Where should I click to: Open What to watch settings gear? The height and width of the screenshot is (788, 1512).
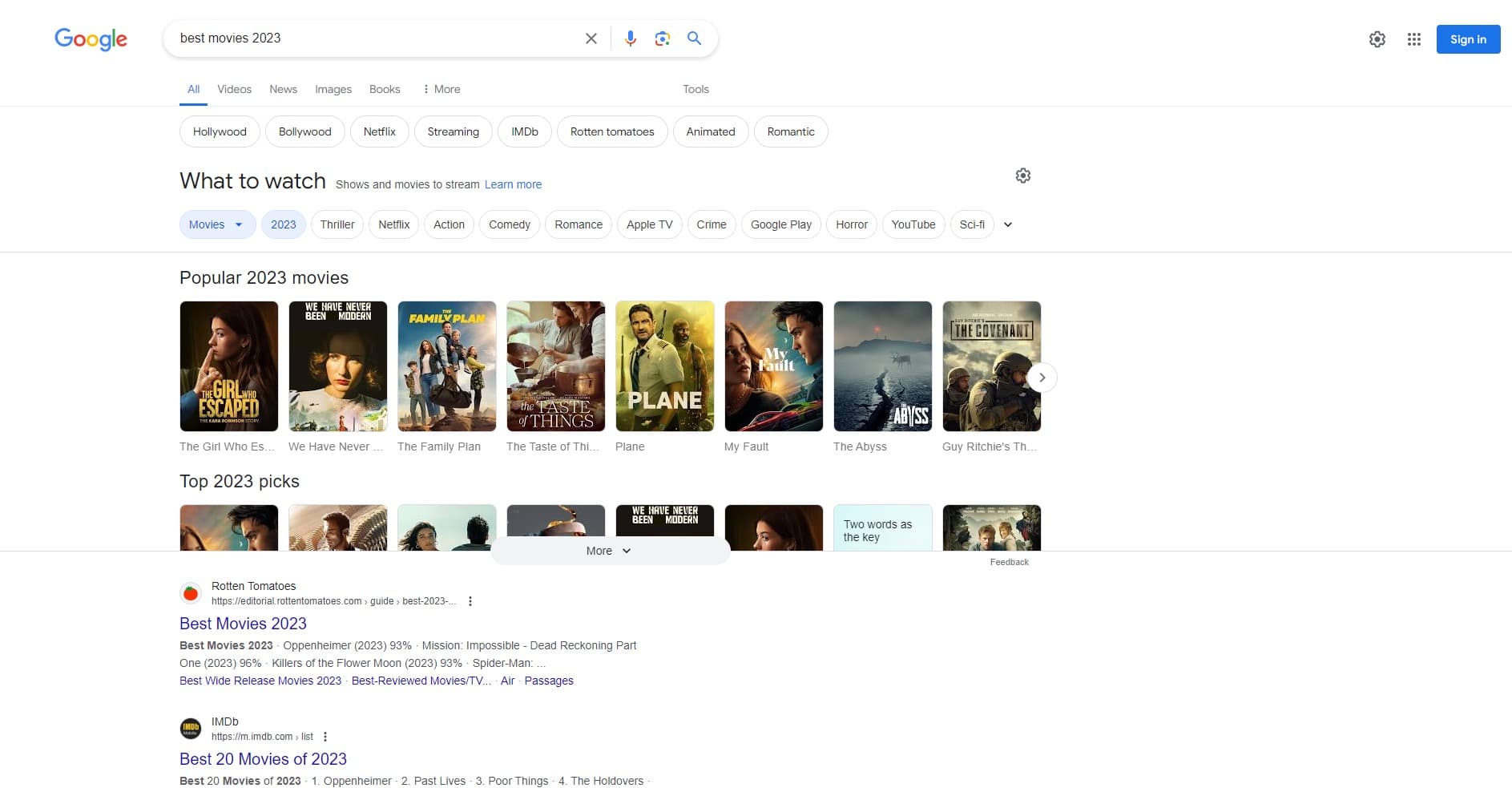(x=1023, y=176)
